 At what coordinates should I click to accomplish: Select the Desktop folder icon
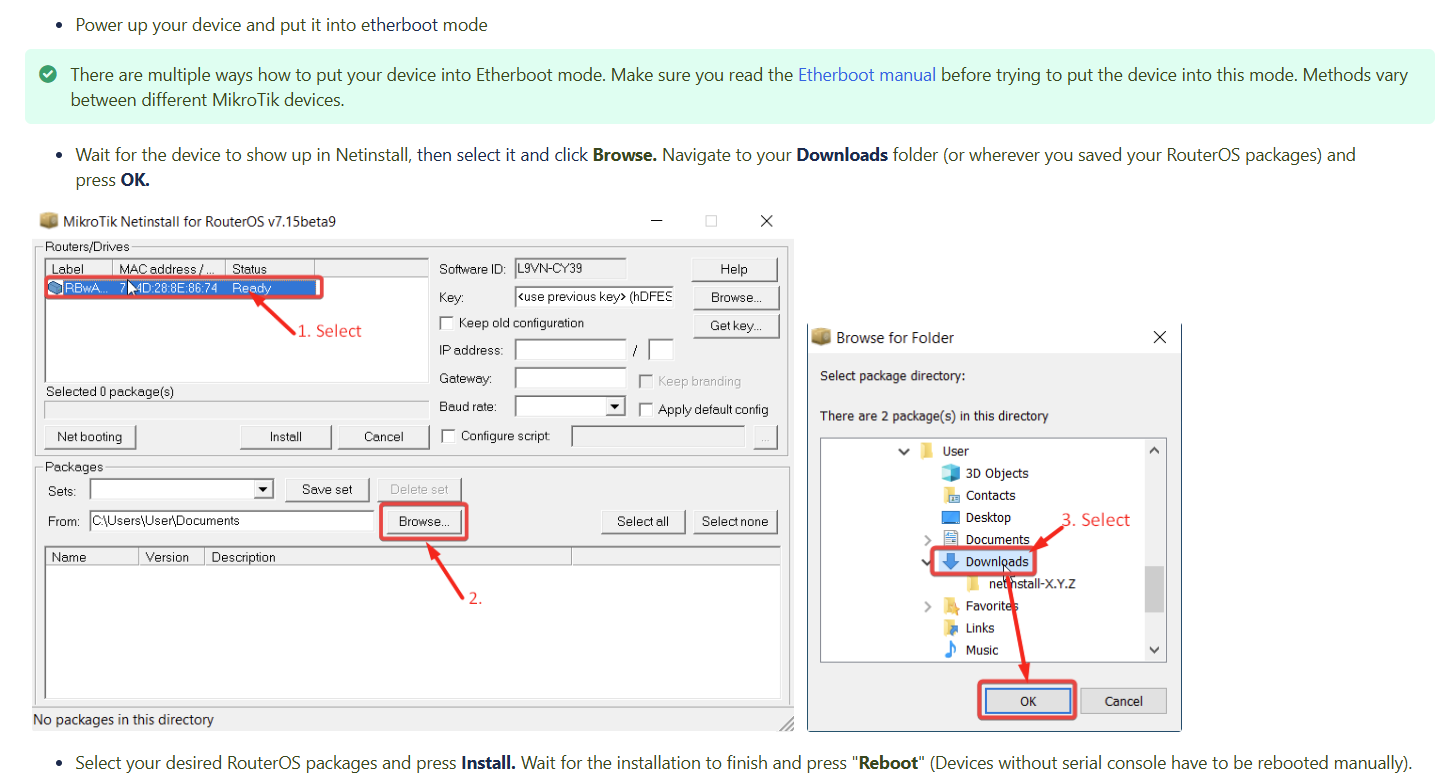(x=951, y=517)
